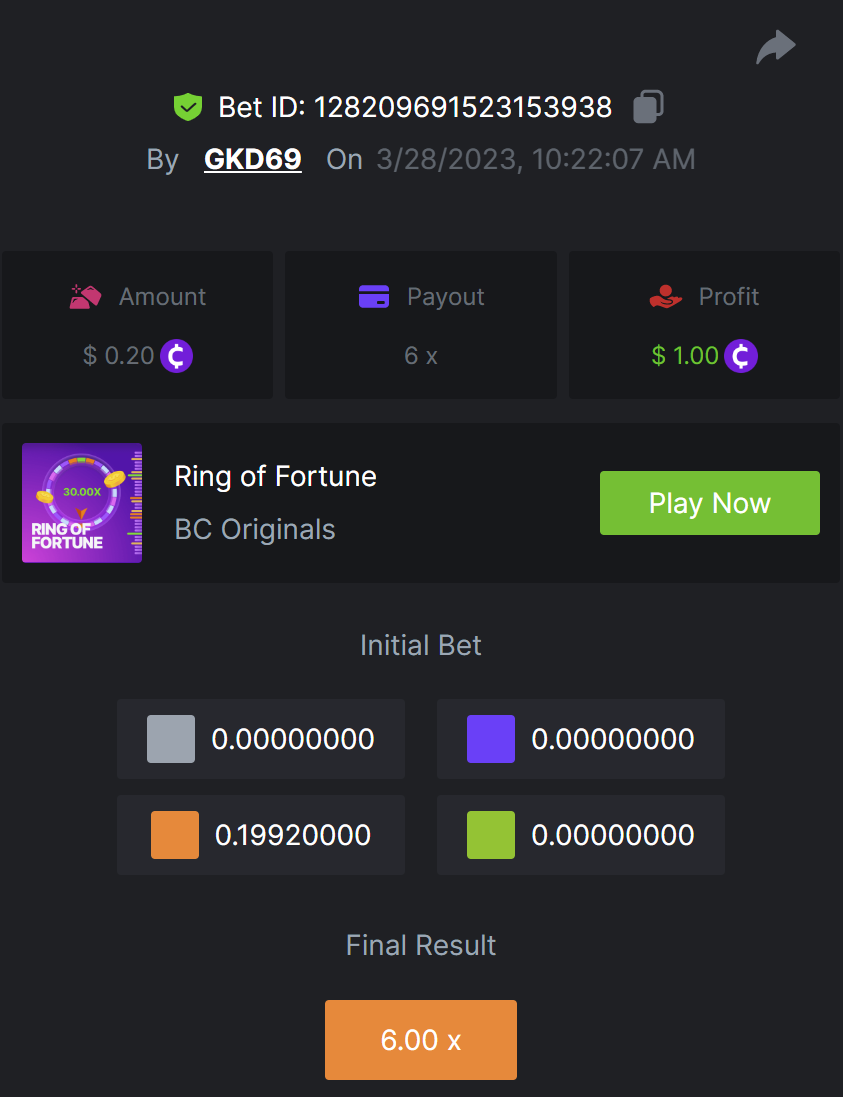843x1097 pixels.
Task: Click the Ring of Fortune title text
Action: [x=275, y=476]
